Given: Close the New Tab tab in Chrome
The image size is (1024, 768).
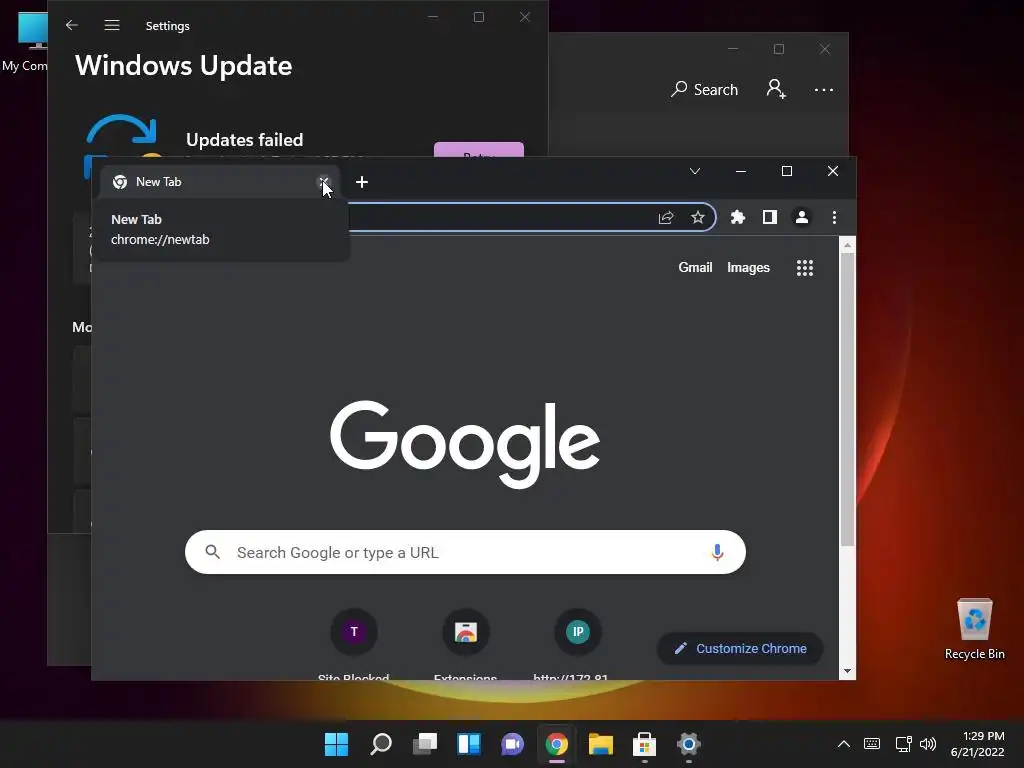Looking at the screenshot, I should [x=323, y=182].
